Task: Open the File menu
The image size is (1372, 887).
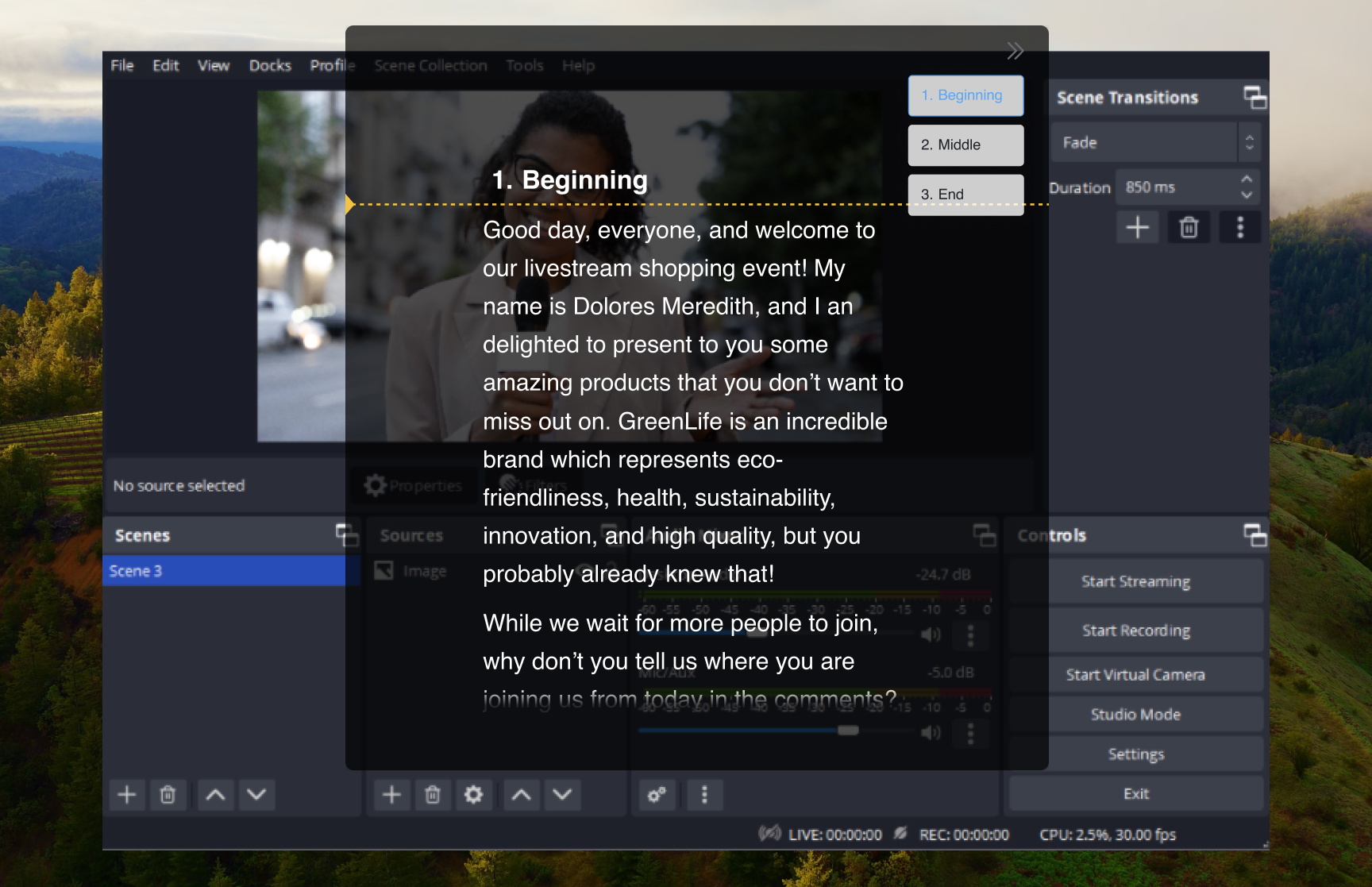Action: [122, 66]
